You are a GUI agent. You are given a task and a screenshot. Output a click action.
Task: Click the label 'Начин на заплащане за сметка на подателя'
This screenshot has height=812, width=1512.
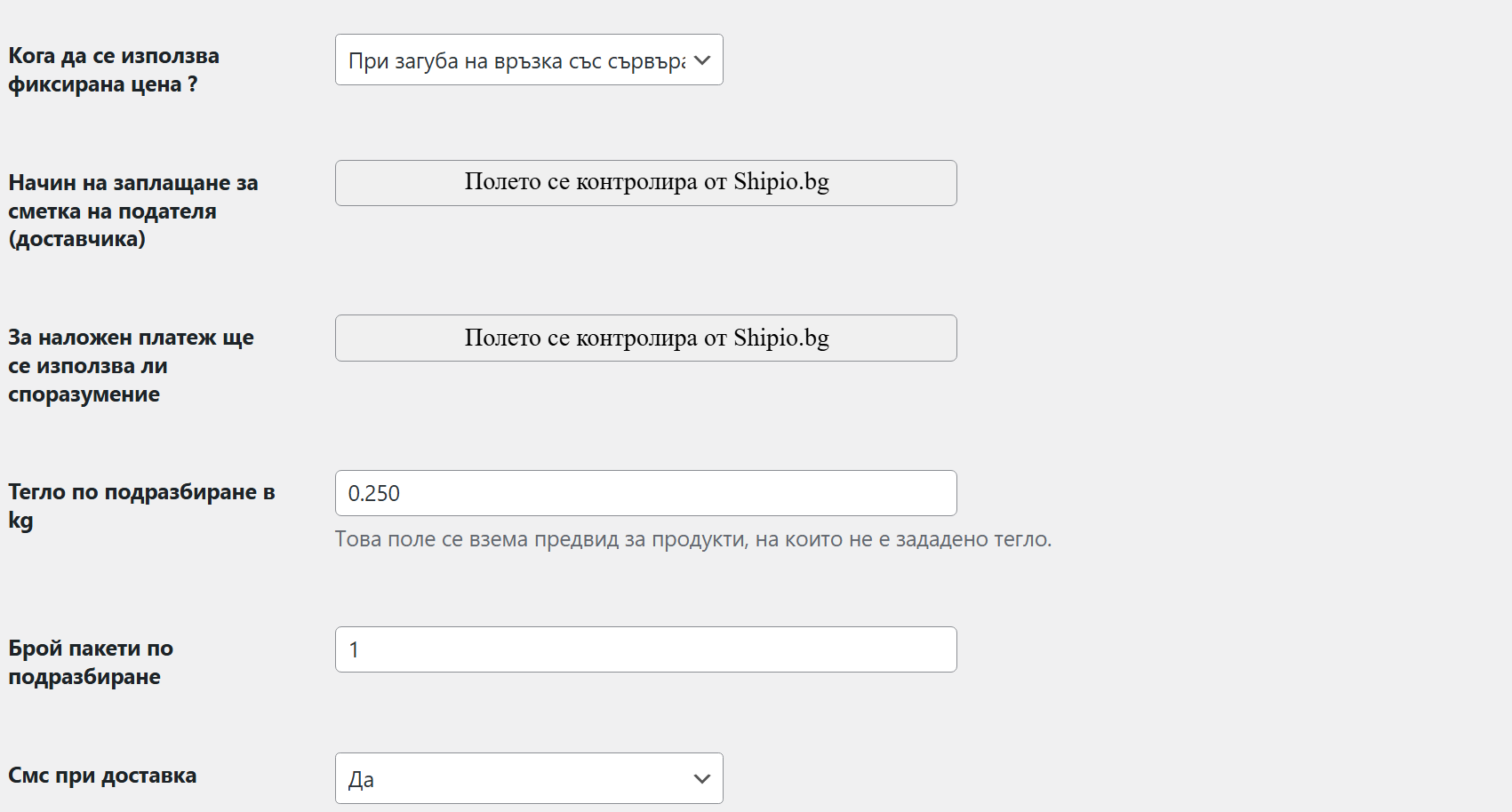point(133,211)
